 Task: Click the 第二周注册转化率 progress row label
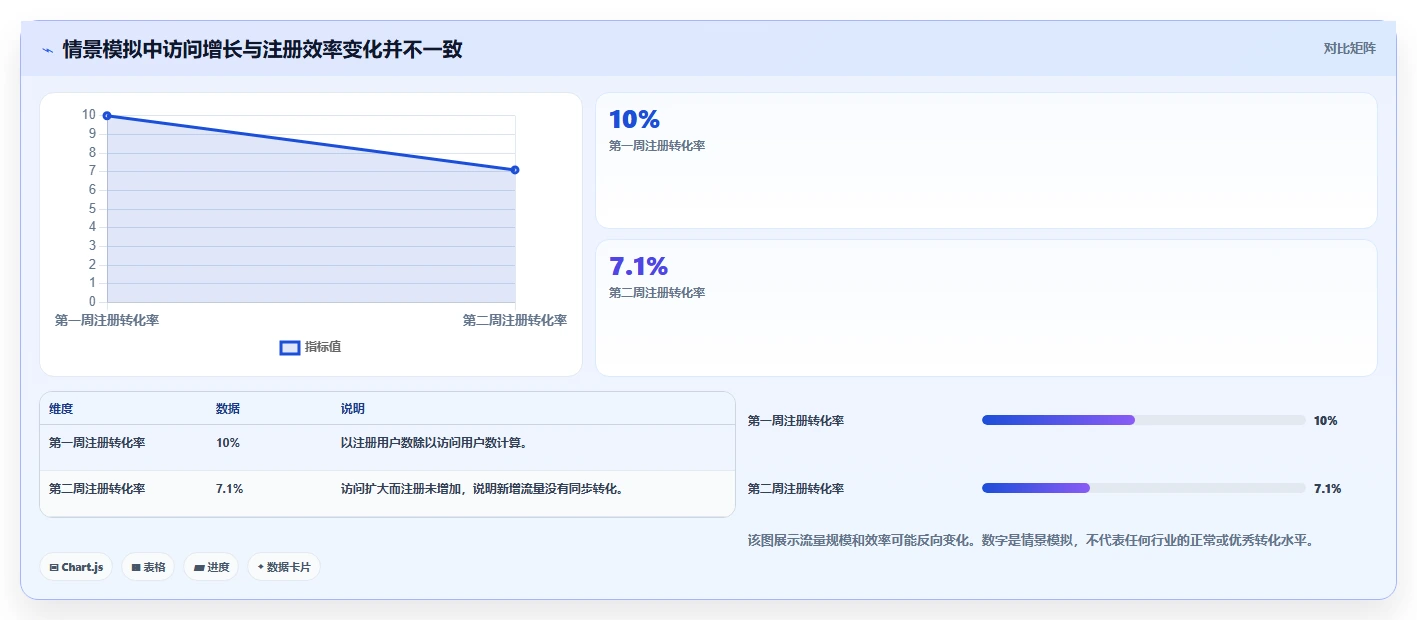point(796,489)
